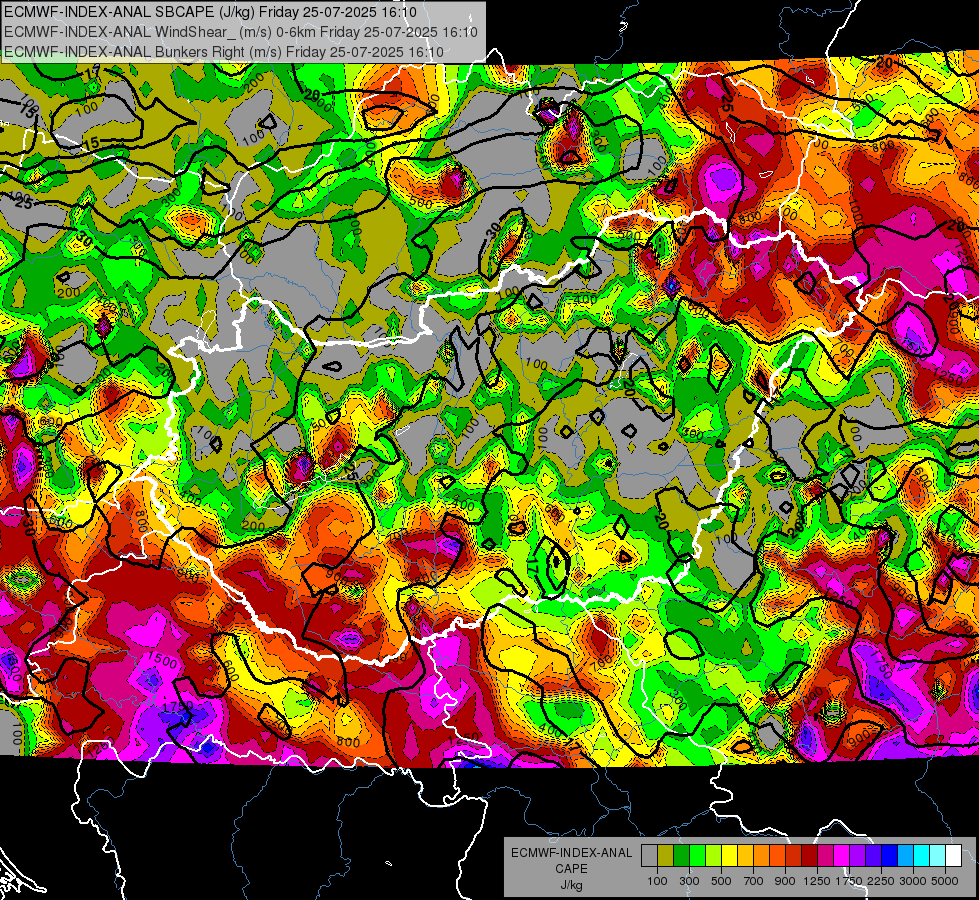Click the purple swatch right of 1750
The width and height of the screenshot is (979, 900).
[x=858, y=855]
